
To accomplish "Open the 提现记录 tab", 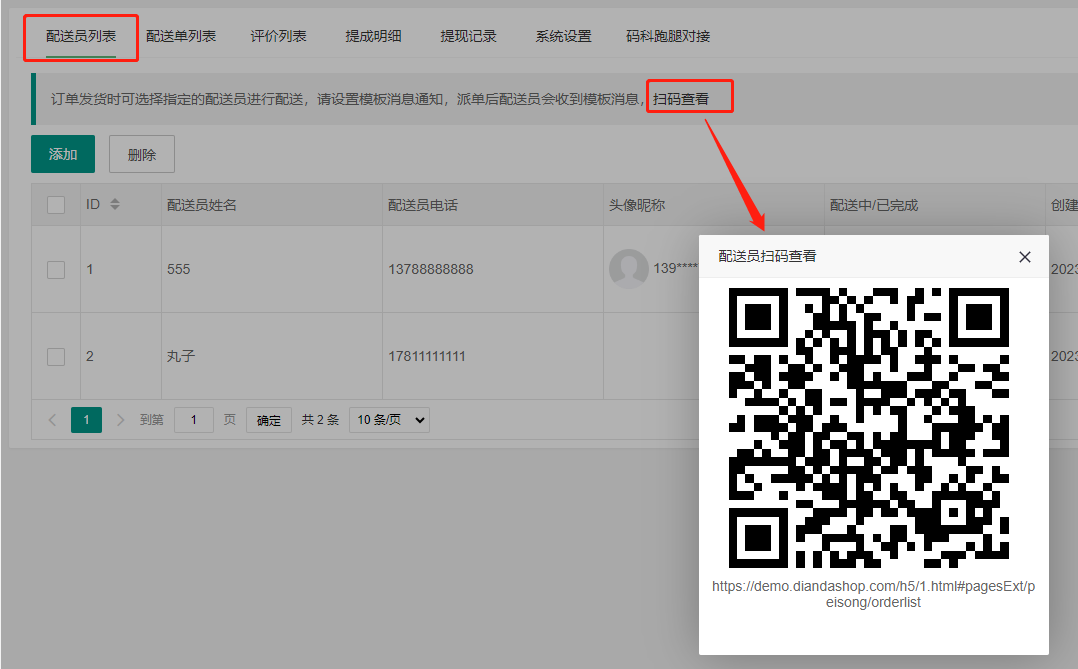I will 468,36.
